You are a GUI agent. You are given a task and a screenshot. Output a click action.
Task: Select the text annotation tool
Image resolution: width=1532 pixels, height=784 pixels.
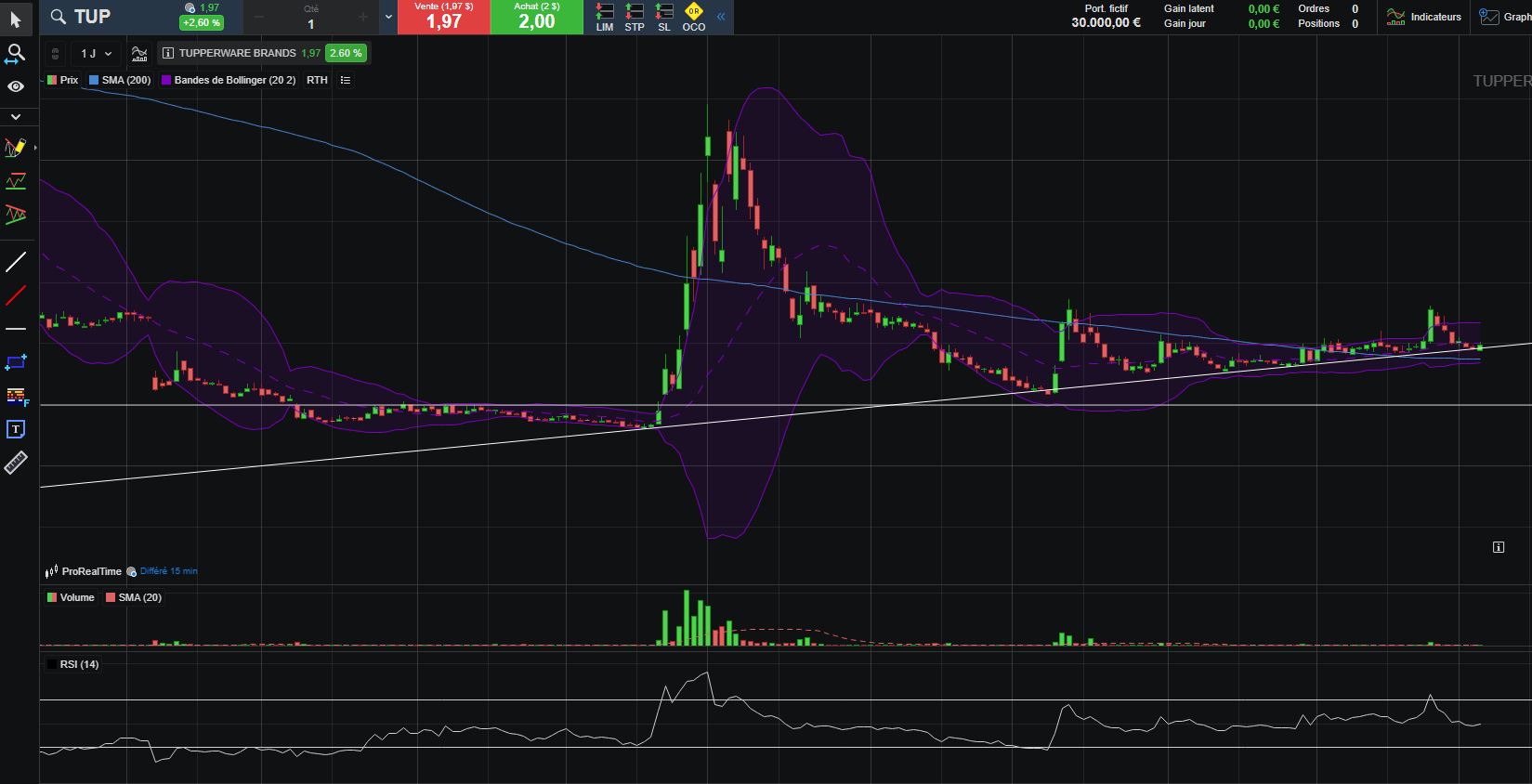(x=16, y=429)
